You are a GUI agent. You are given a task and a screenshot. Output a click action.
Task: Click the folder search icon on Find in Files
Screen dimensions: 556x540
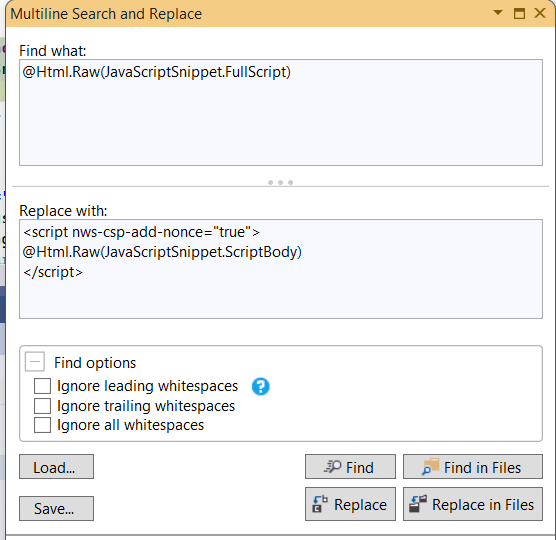430,467
